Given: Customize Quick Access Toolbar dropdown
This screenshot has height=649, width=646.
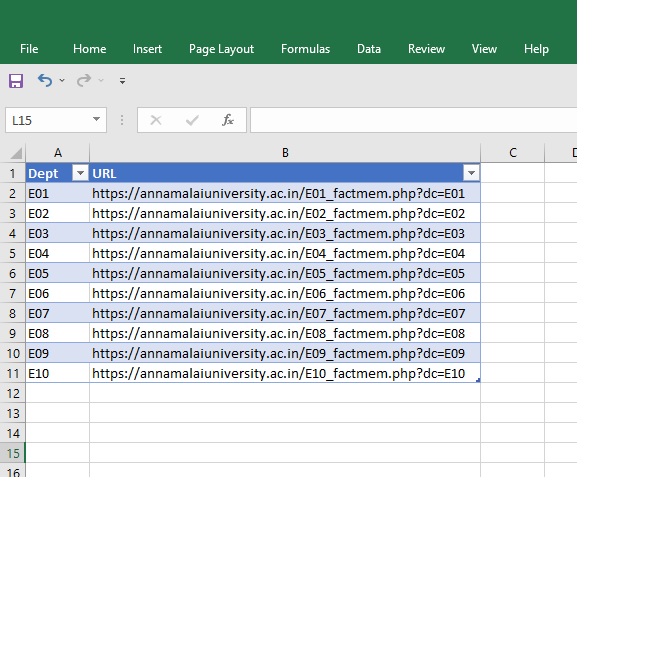Looking at the screenshot, I should [122, 81].
